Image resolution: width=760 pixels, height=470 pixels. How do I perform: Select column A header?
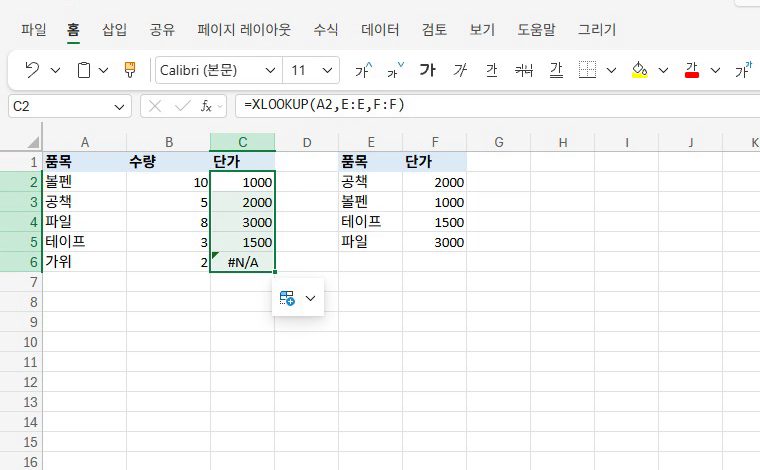85,142
